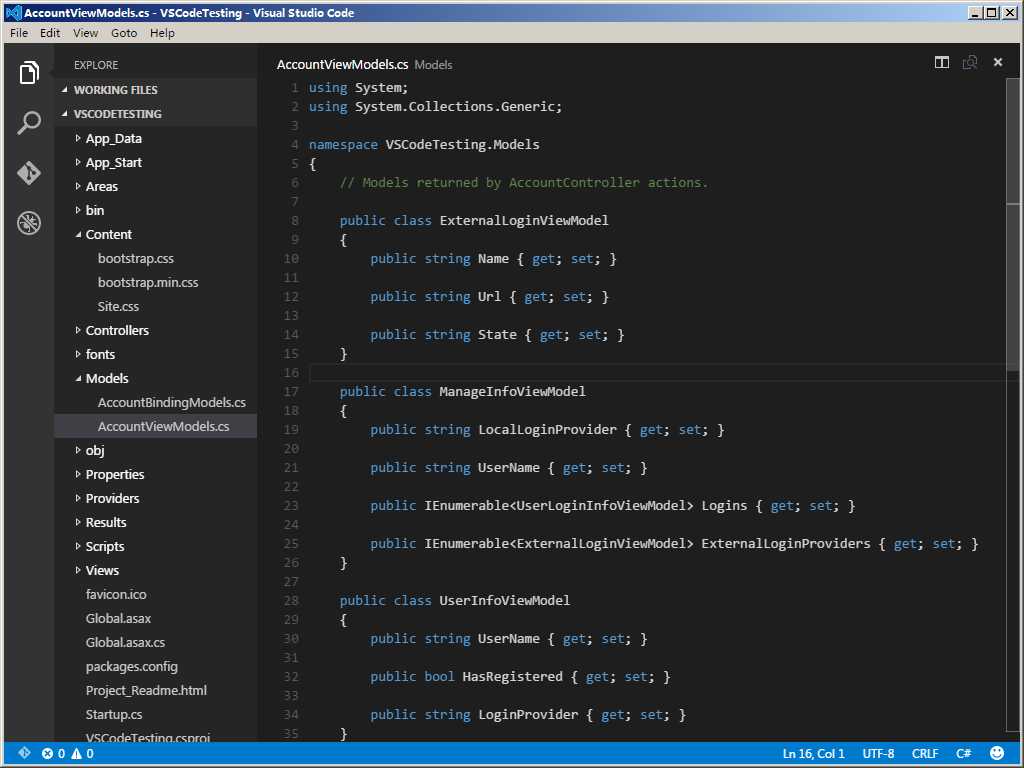1024x768 pixels.
Task: Change the C# language mode
Action: pos(964,754)
